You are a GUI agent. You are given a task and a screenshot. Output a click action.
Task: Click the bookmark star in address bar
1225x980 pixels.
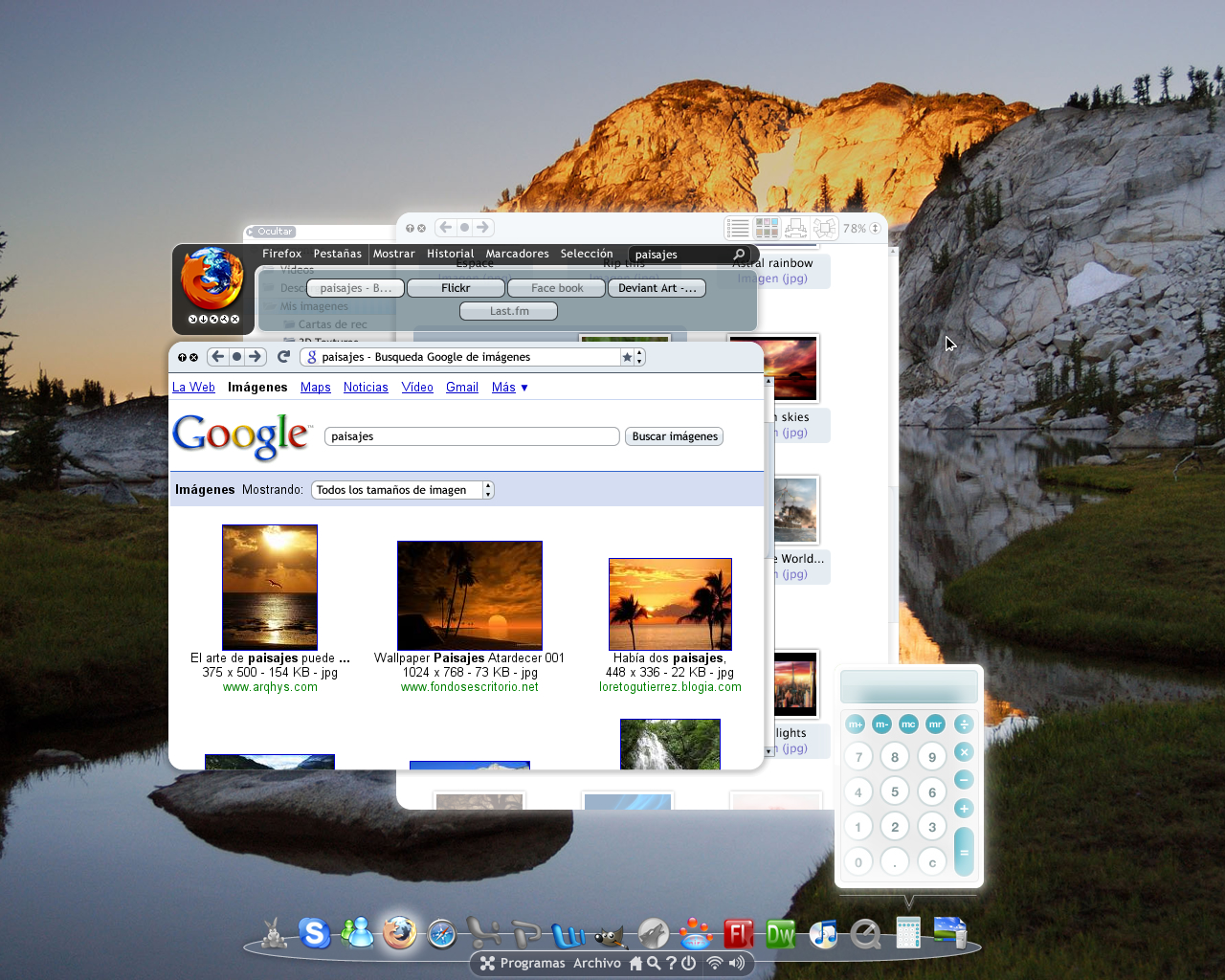(627, 357)
